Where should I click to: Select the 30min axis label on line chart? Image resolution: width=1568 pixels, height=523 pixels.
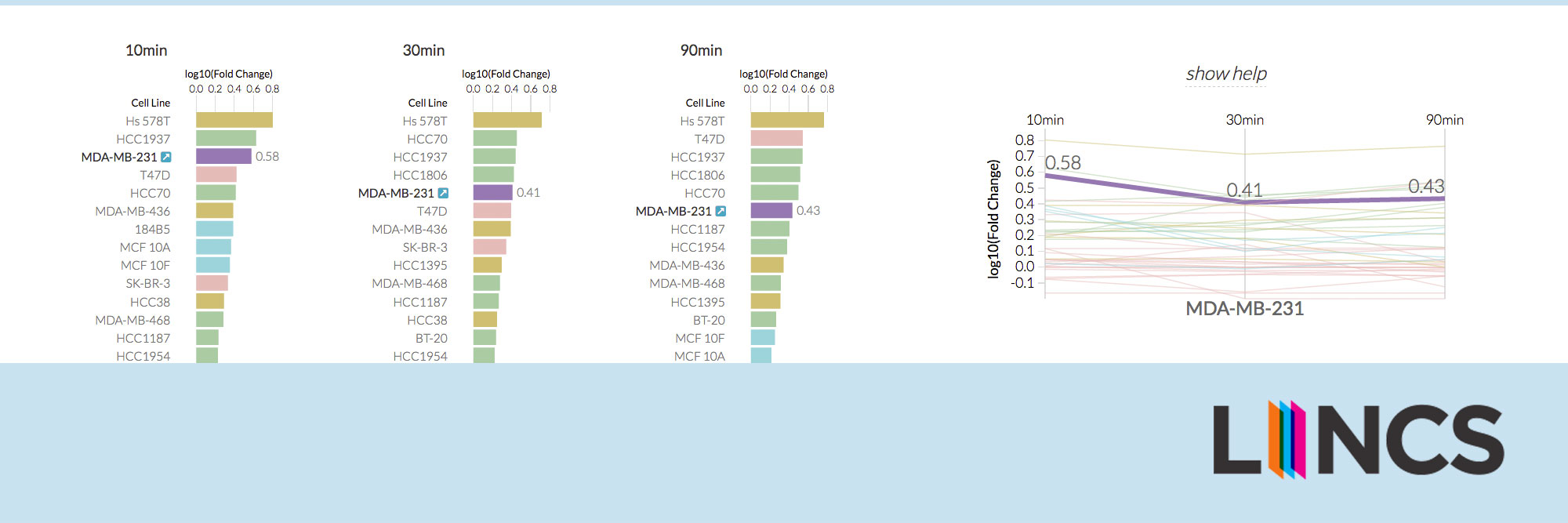pyautogui.click(x=1244, y=120)
